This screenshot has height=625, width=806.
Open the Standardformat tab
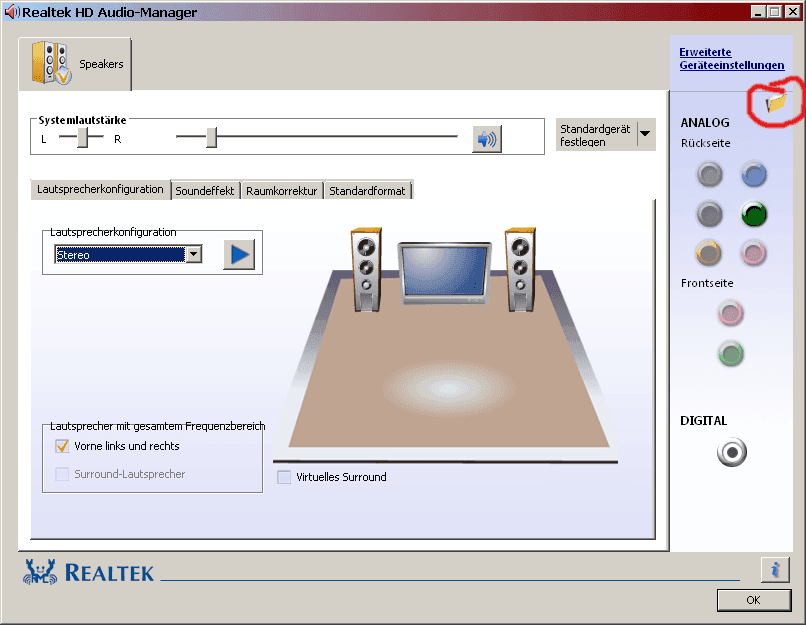coord(367,191)
